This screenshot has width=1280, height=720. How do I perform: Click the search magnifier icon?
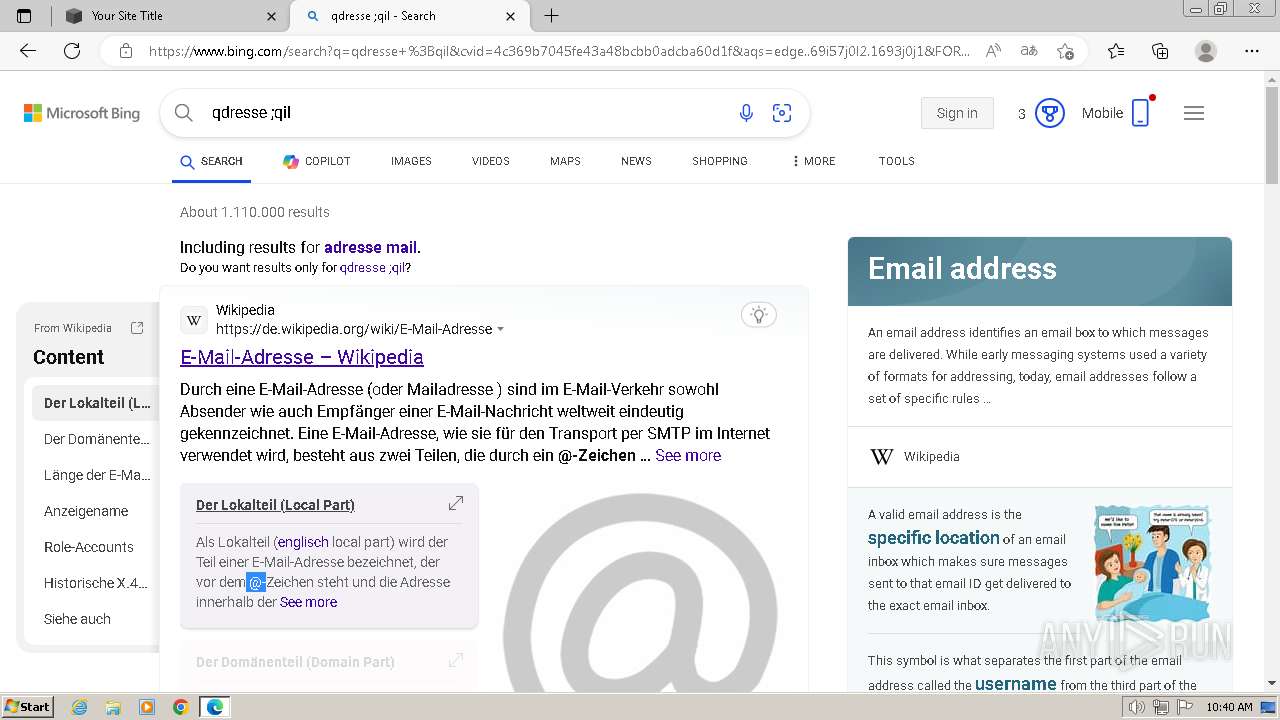tap(184, 113)
